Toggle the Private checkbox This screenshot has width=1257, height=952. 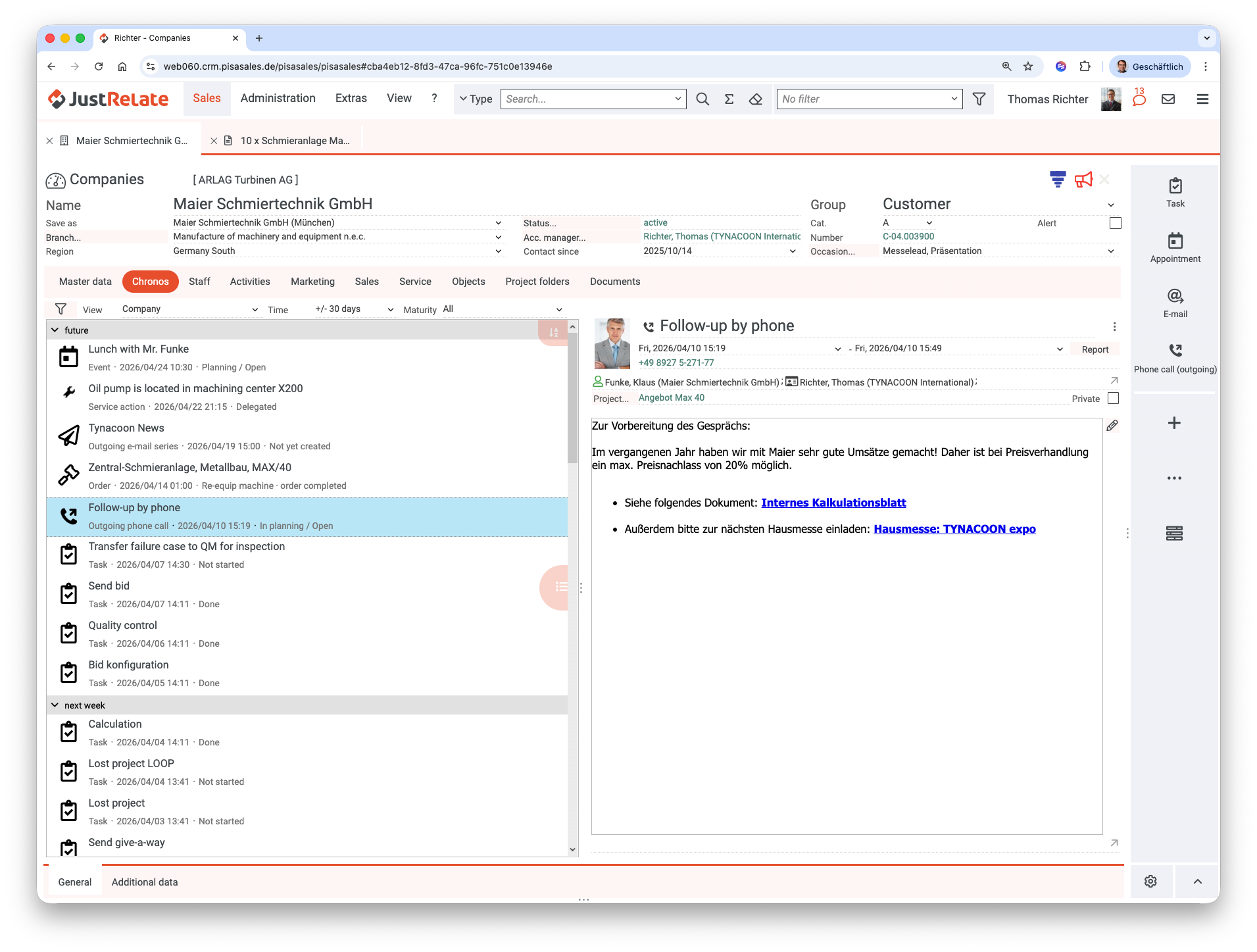(x=1113, y=398)
